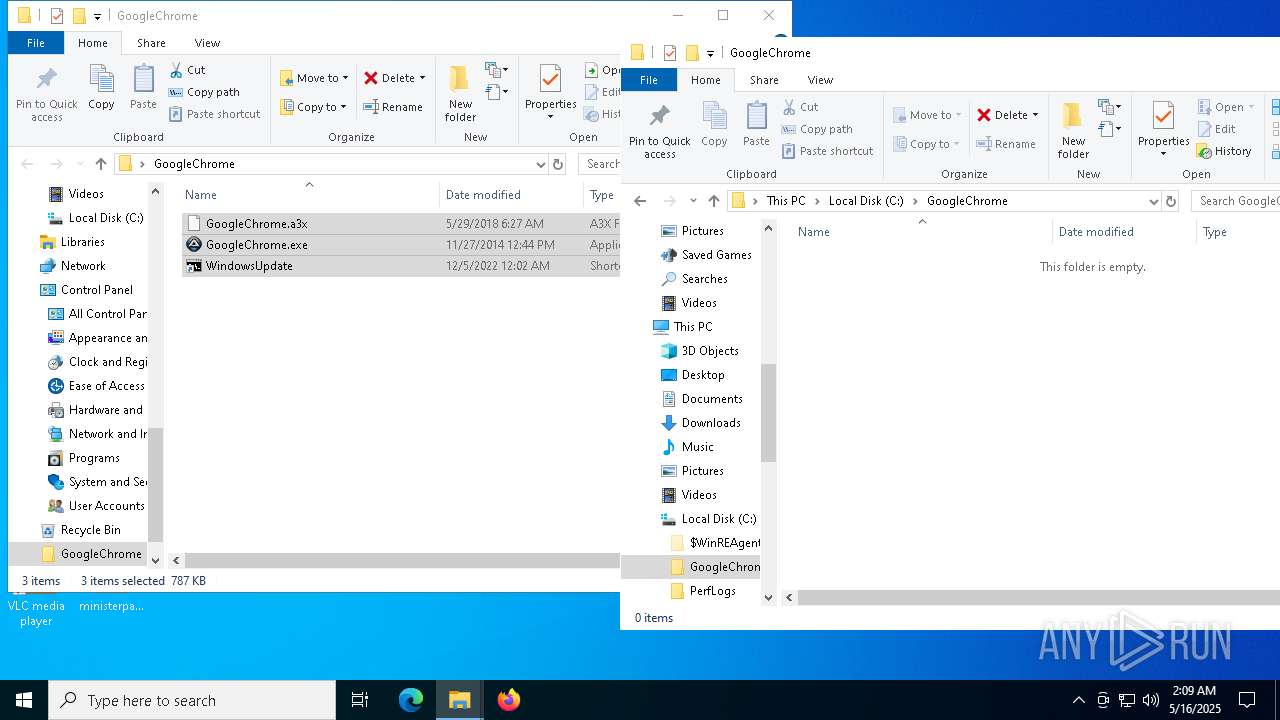Click Local Disk (C:) in front address bar

[x=866, y=201]
